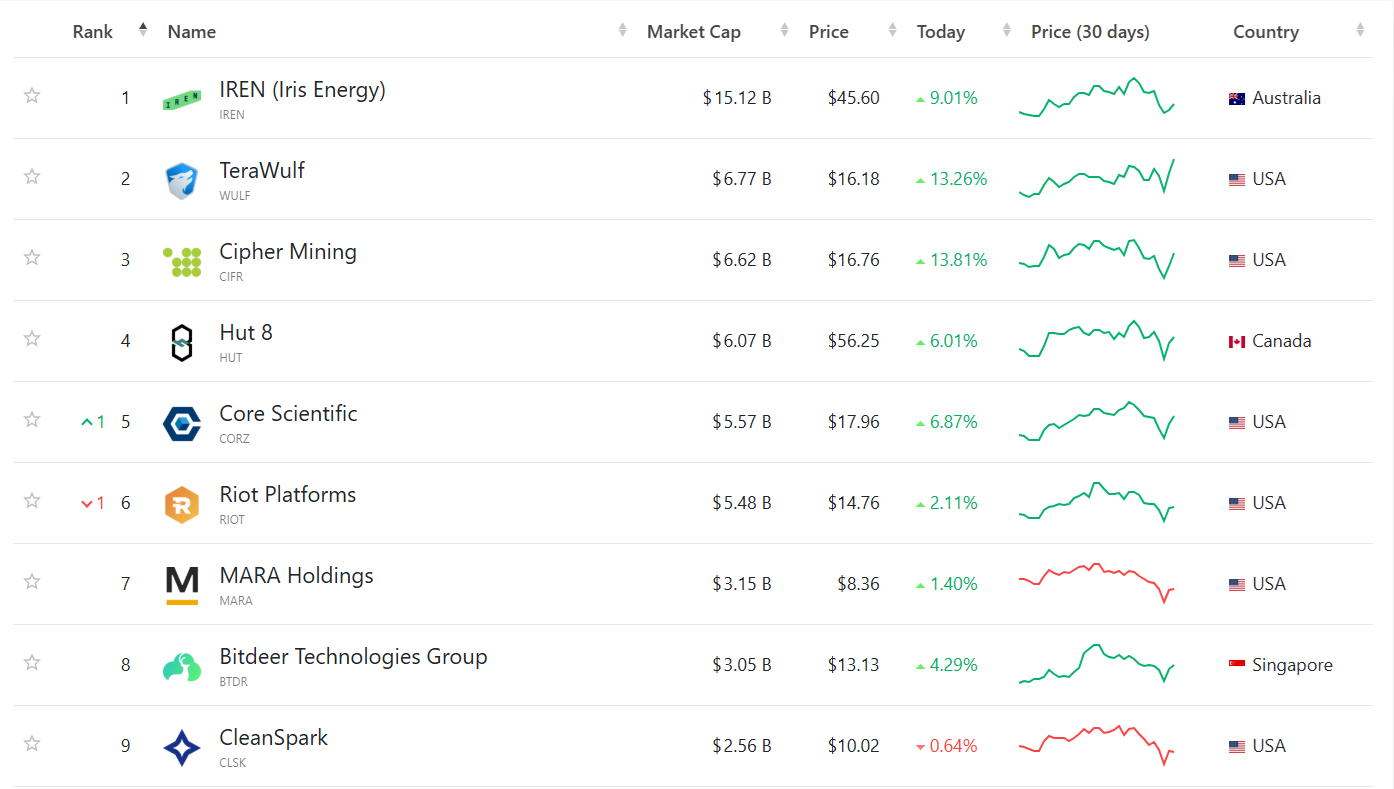Sort by Country column arrows
This screenshot has width=1394, height=789.
tap(1360, 32)
